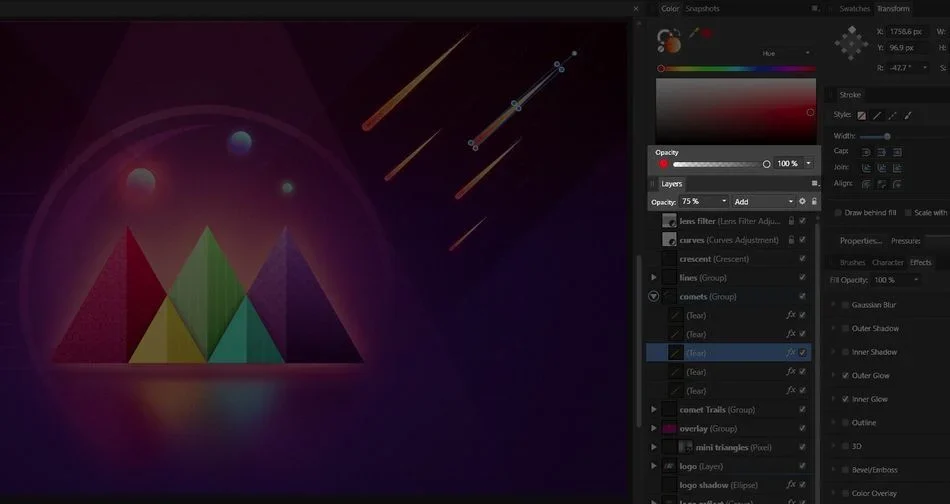Toggle opacity/noise red dot in Color panel
This screenshot has width=950, height=504.
click(663, 164)
